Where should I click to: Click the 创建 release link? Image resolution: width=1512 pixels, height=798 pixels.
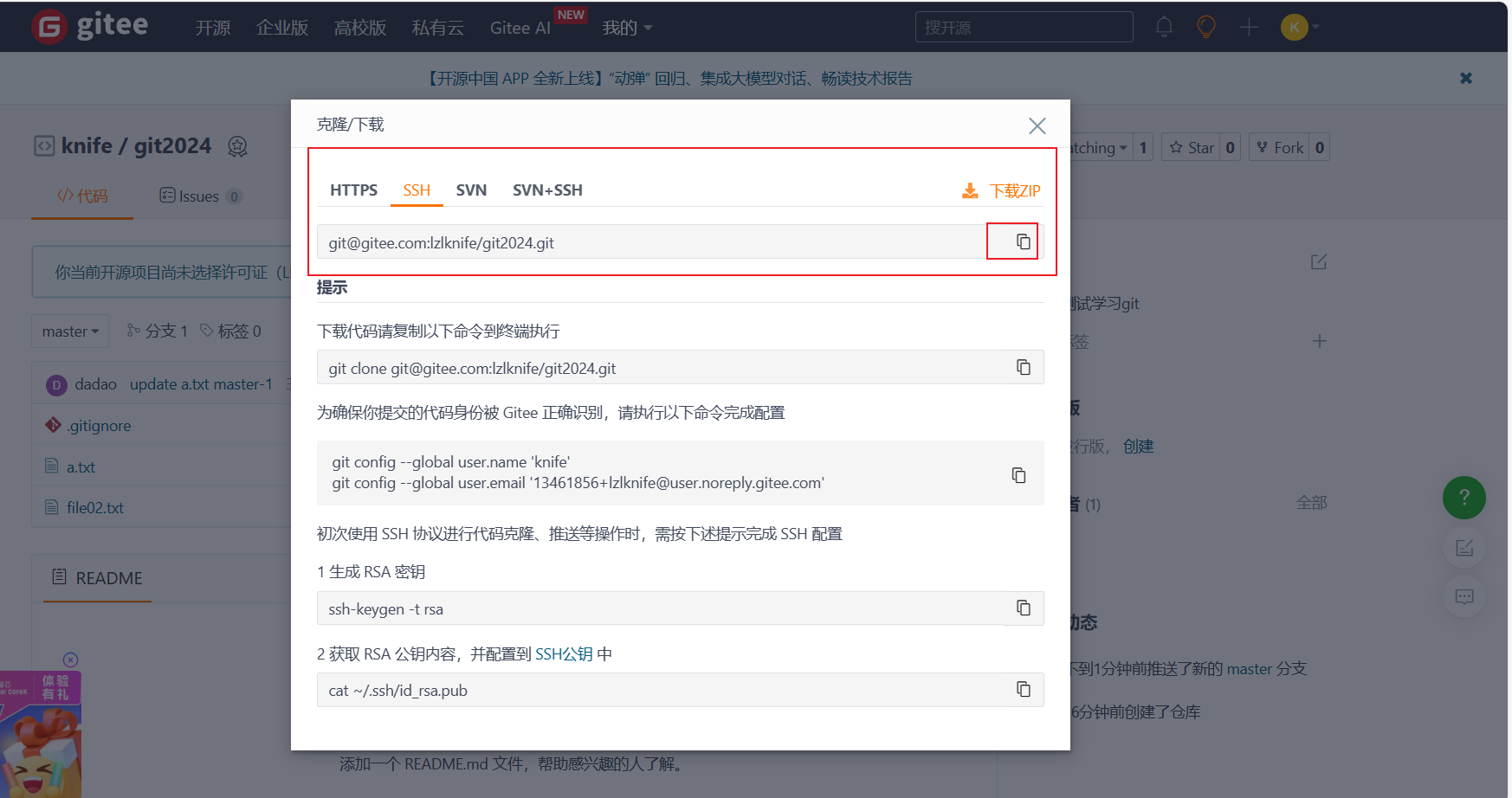(1138, 447)
